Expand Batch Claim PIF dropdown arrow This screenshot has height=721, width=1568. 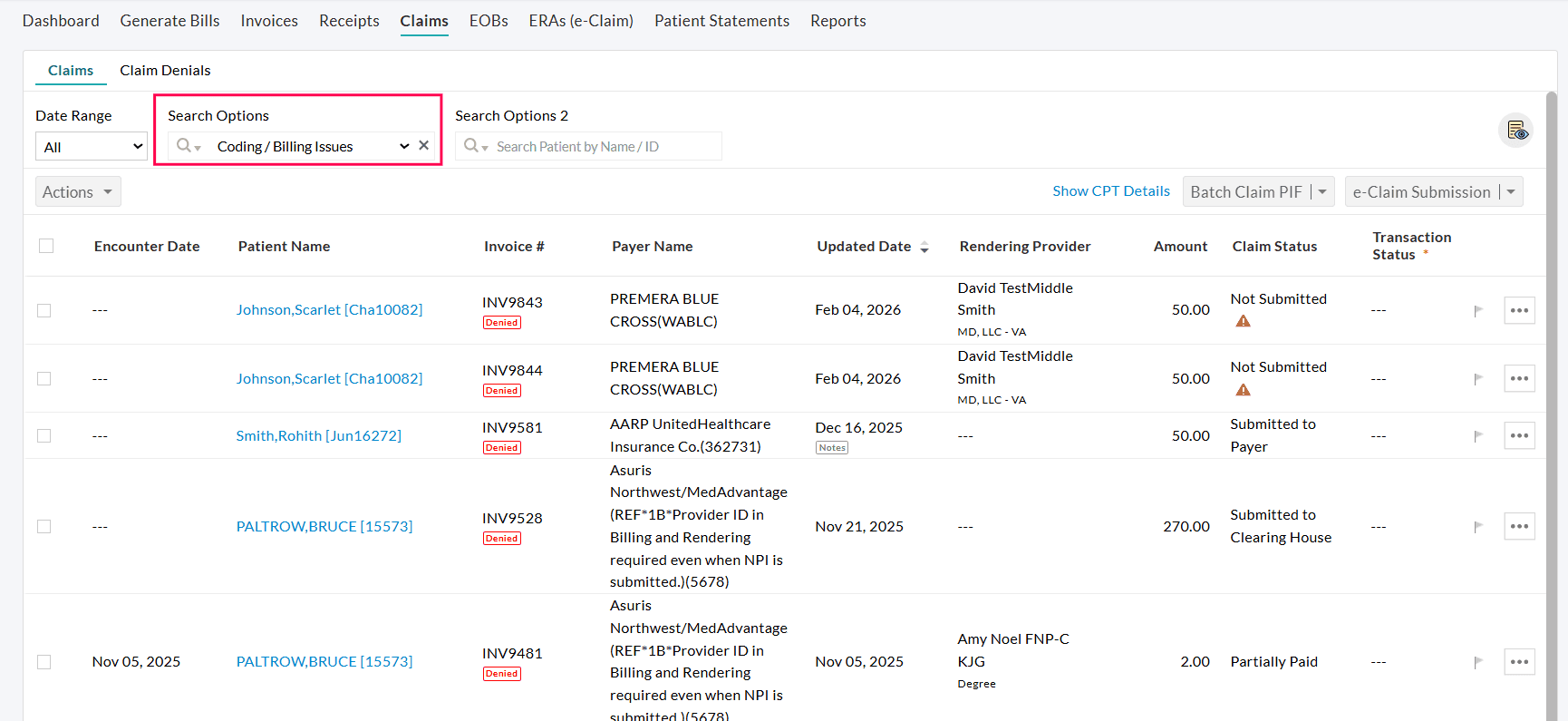[x=1322, y=191]
